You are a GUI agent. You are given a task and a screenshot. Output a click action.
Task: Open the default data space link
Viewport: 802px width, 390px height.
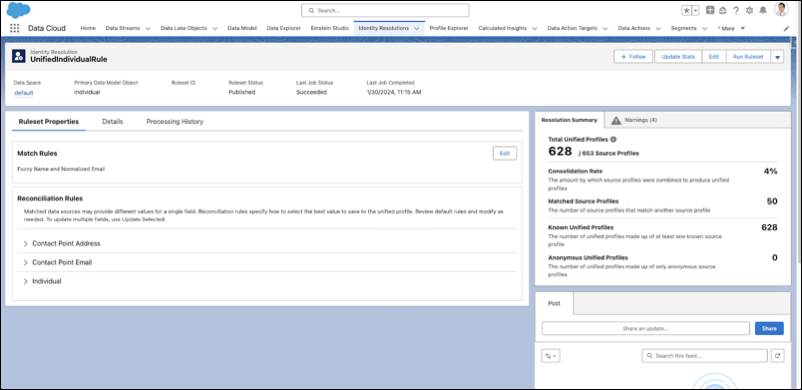[24, 93]
